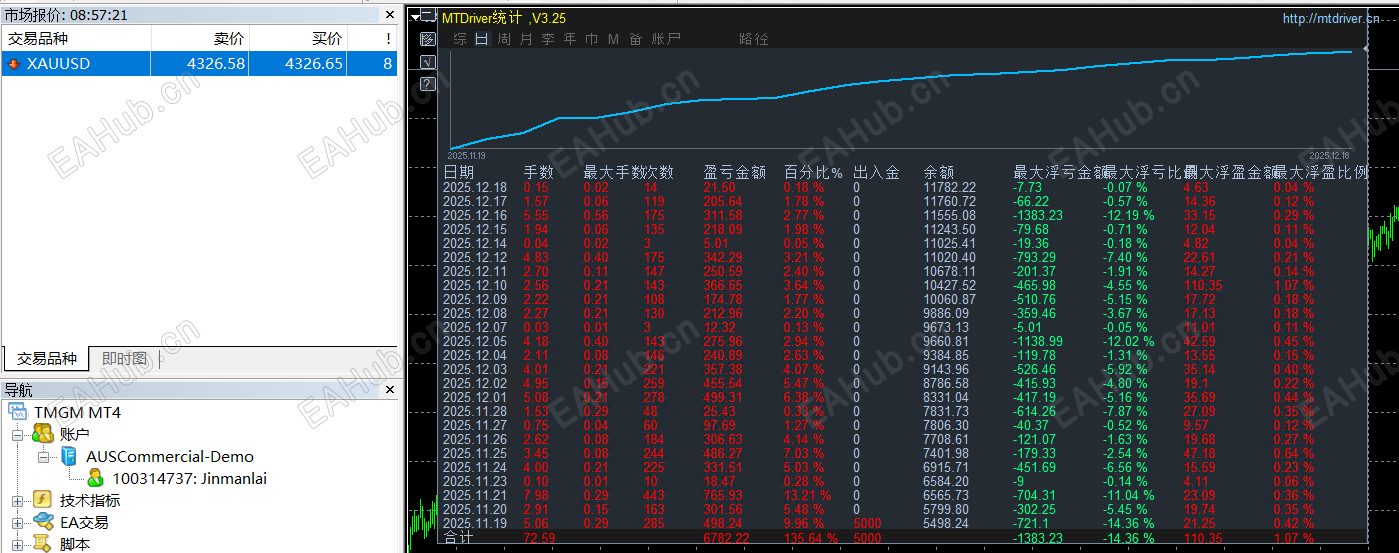Click the MTDriver panel minimize dash button
The image size is (1399, 553).
[429, 16]
